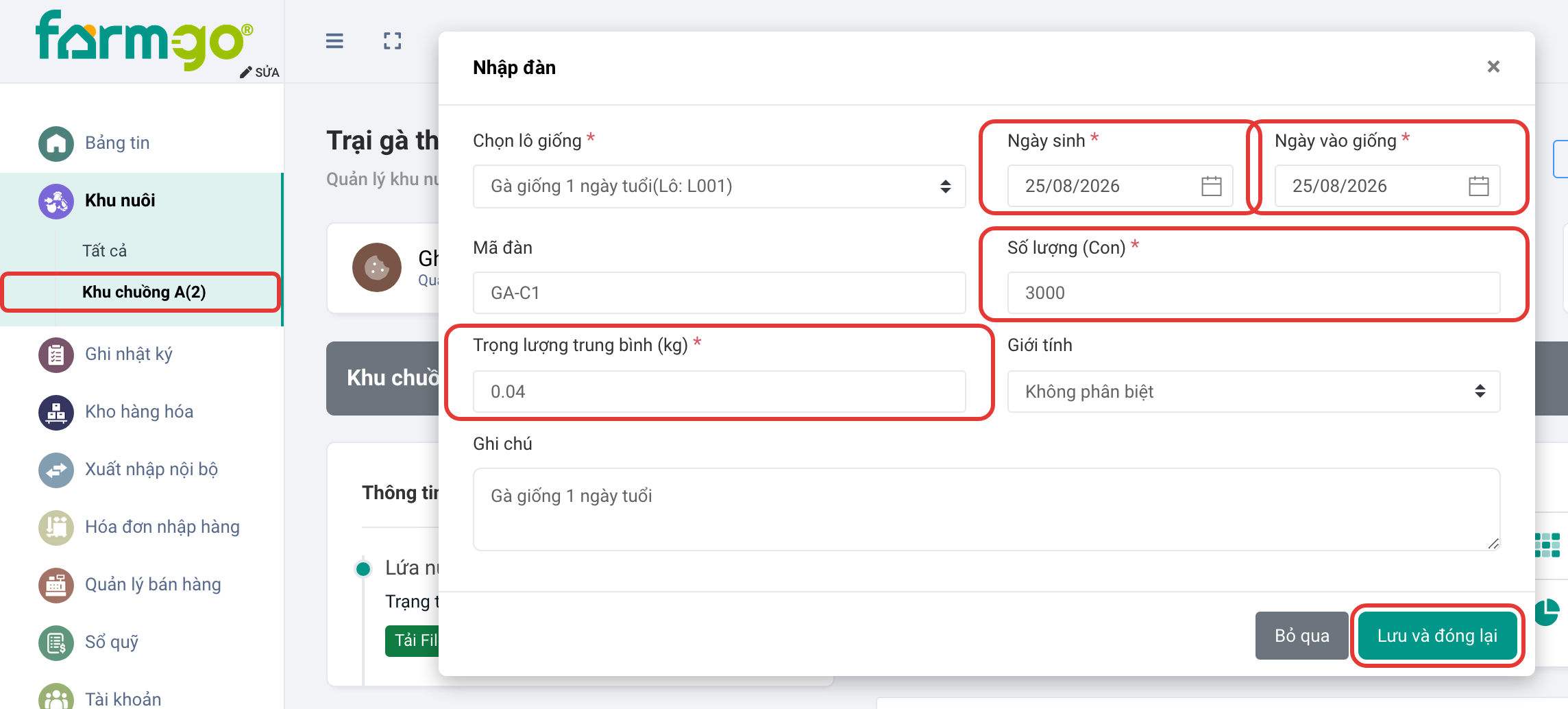The width and height of the screenshot is (1568, 709).
Task: Toggle fullscreen mode icon
Action: click(x=393, y=41)
